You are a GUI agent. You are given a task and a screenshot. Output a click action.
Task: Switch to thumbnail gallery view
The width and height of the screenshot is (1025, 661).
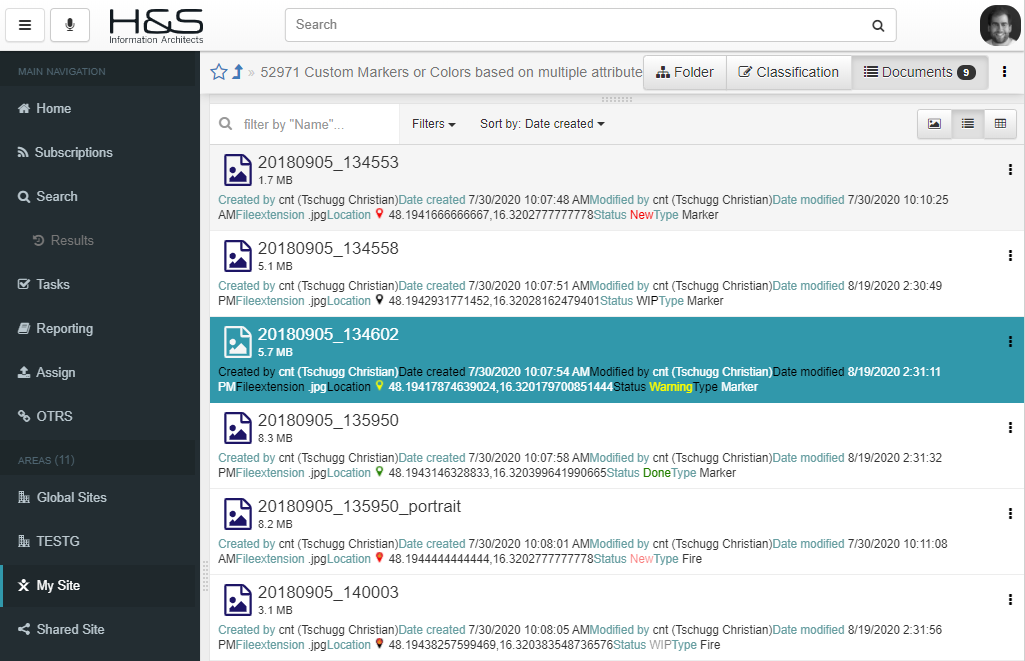(934, 124)
